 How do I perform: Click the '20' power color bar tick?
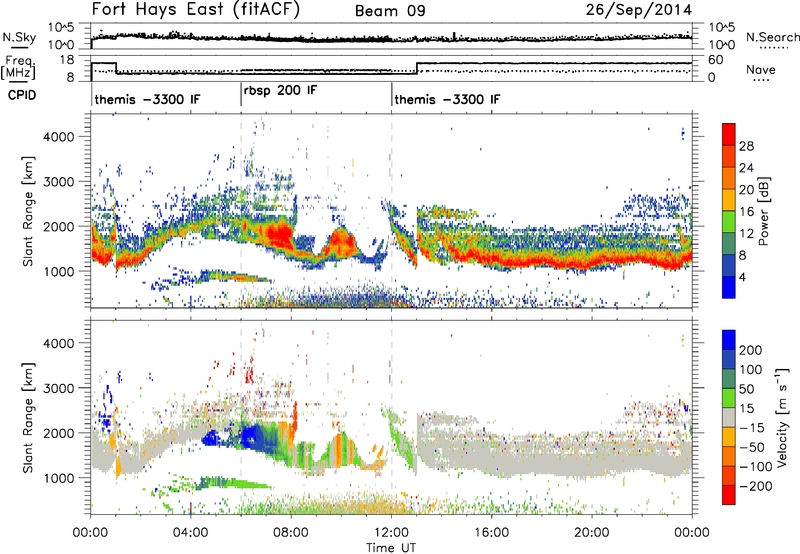[x=746, y=190]
